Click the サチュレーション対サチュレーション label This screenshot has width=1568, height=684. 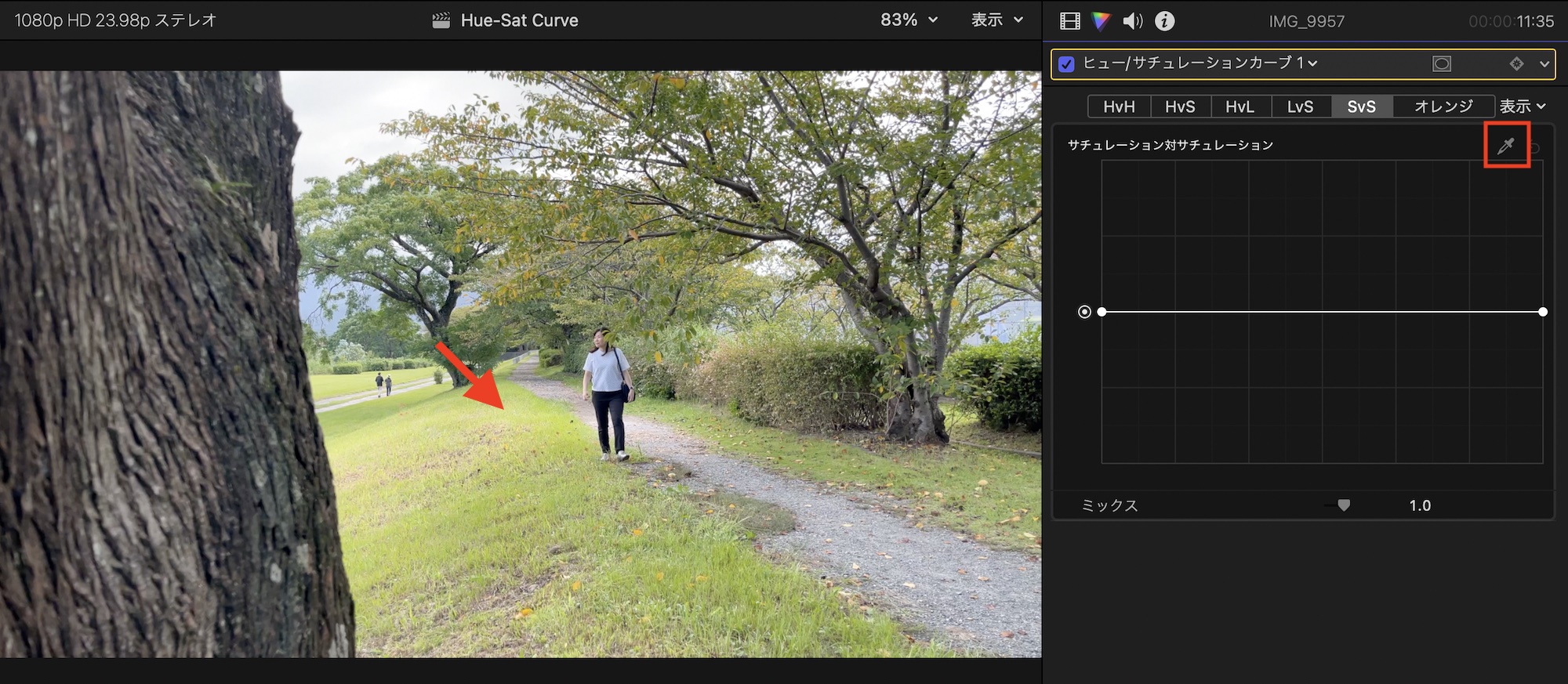tap(1170, 145)
